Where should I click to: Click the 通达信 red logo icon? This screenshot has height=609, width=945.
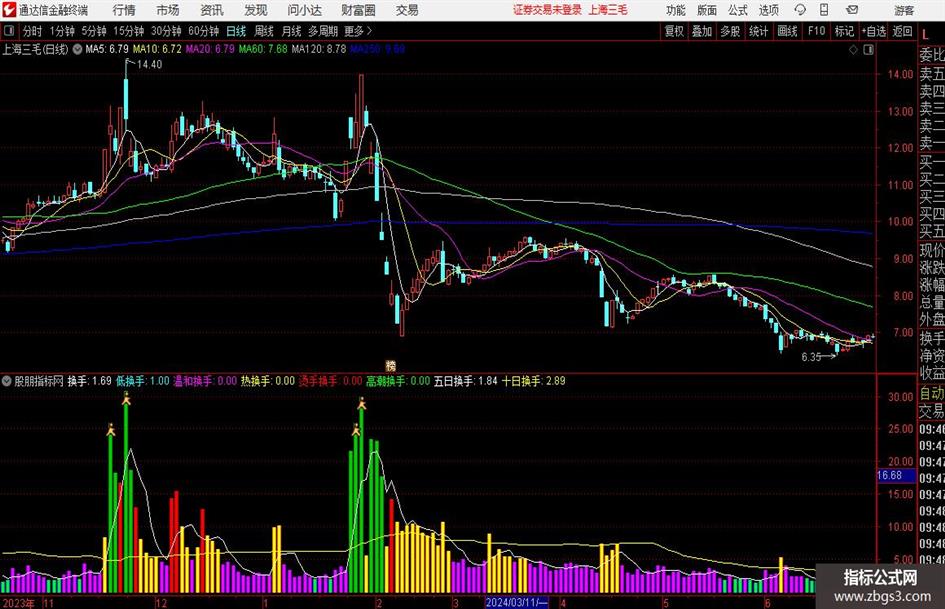(x=9, y=10)
